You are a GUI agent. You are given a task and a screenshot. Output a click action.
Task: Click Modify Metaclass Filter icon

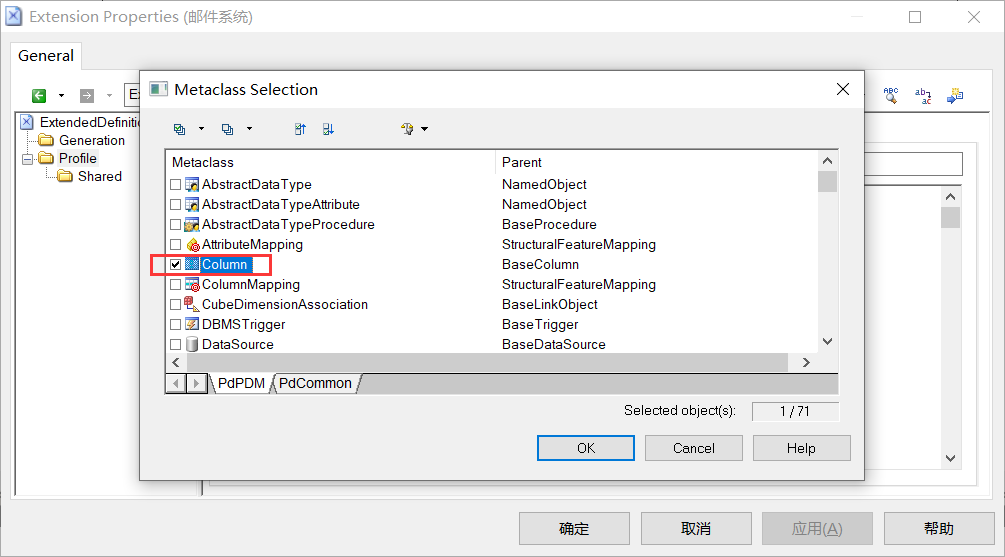[408, 129]
